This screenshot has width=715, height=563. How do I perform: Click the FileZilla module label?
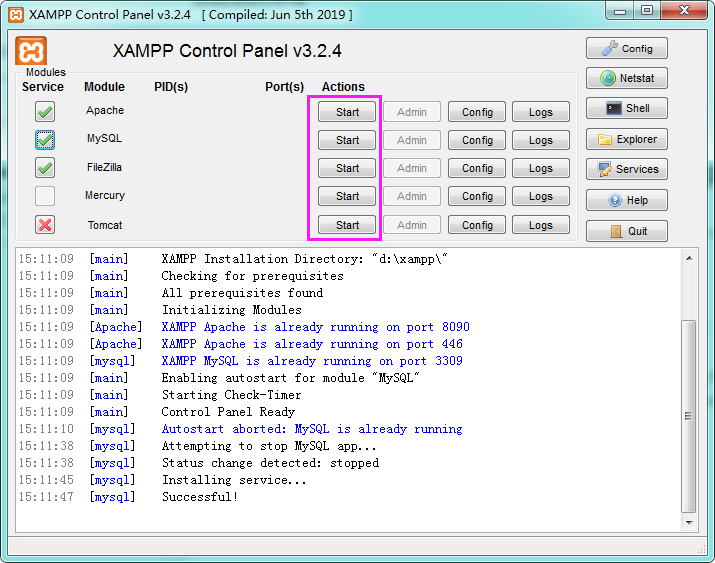(104, 167)
